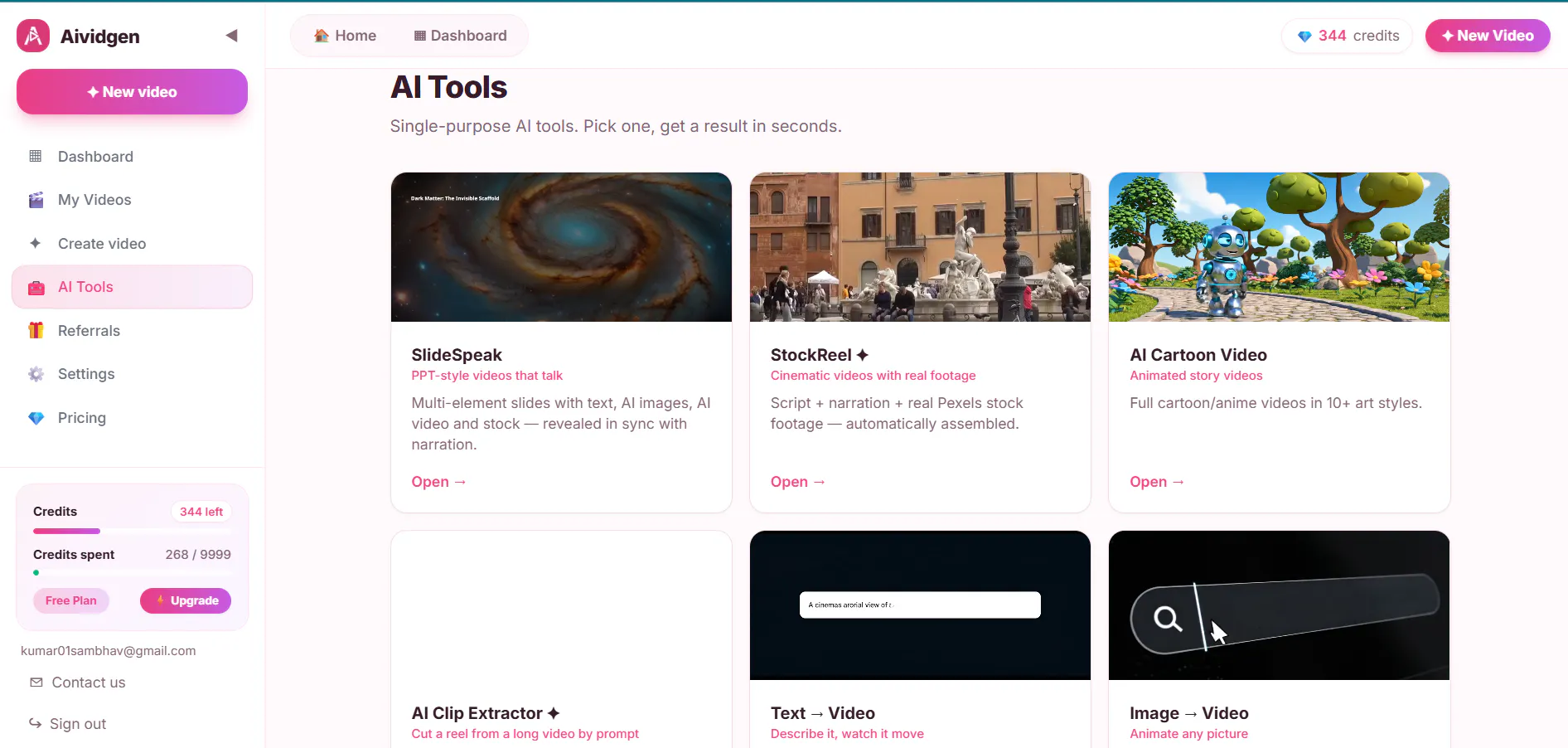Click the 268 / 9999 credits spent value
Image resolution: width=1568 pixels, height=748 pixels.
[x=198, y=555]
